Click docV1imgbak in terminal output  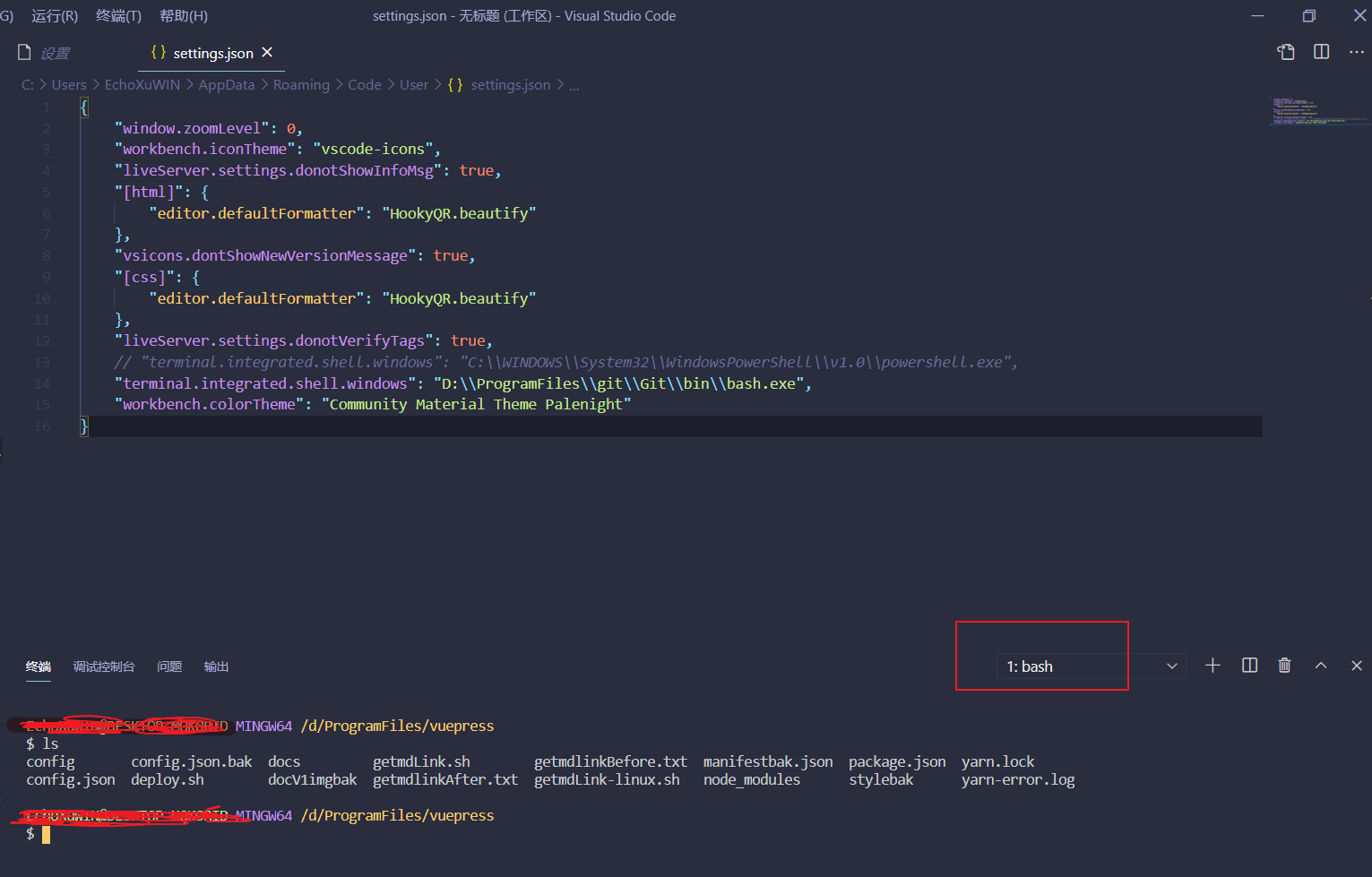(x=313, y=780)
